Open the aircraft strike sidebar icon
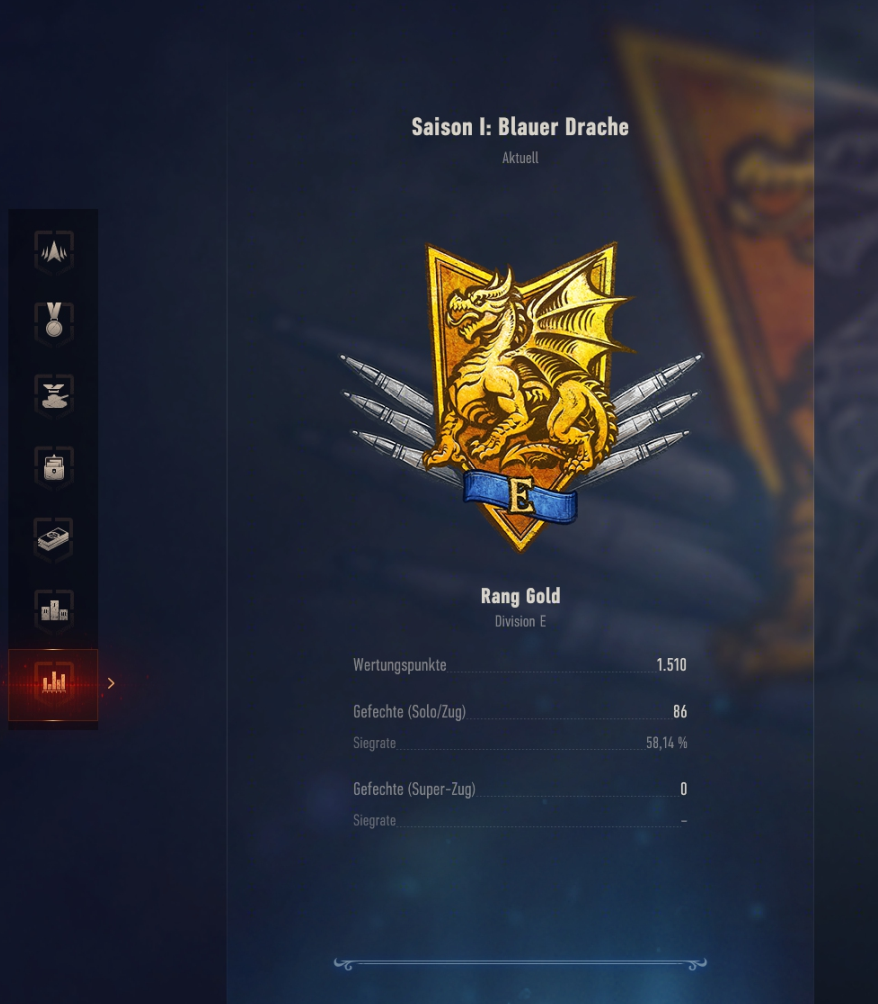Image resolution: width=878 pixels, height=1004 pixels. click(54, 252)
